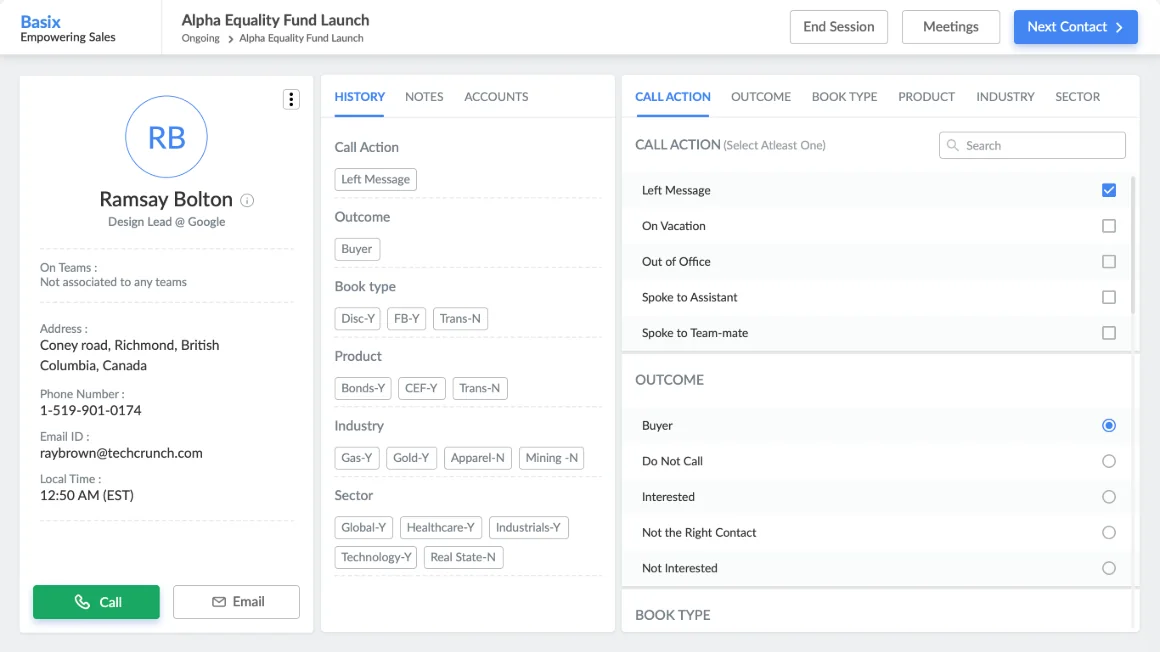Click the End Session button
This screenshot has height=652, width=1160.
pos(838,27)
